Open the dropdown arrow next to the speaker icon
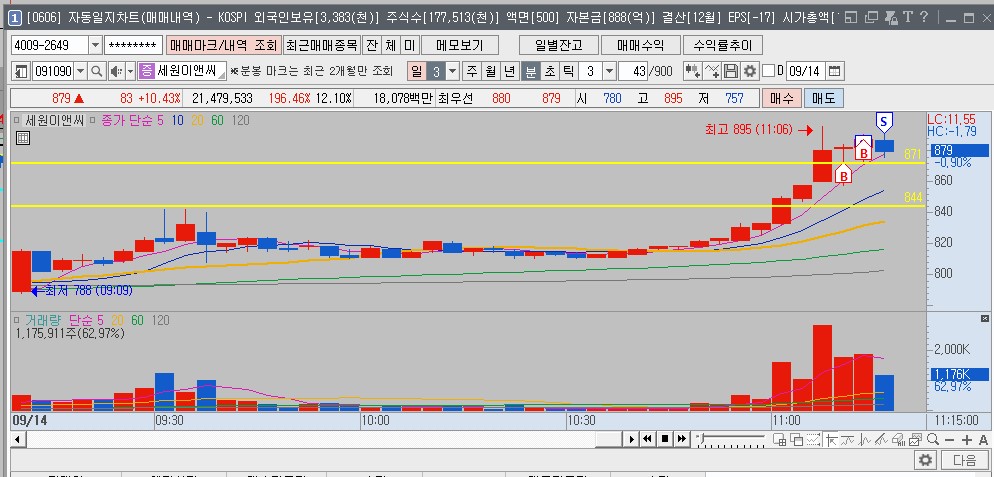This screenshot has width=994, height=477. click(x=131, y=71)
